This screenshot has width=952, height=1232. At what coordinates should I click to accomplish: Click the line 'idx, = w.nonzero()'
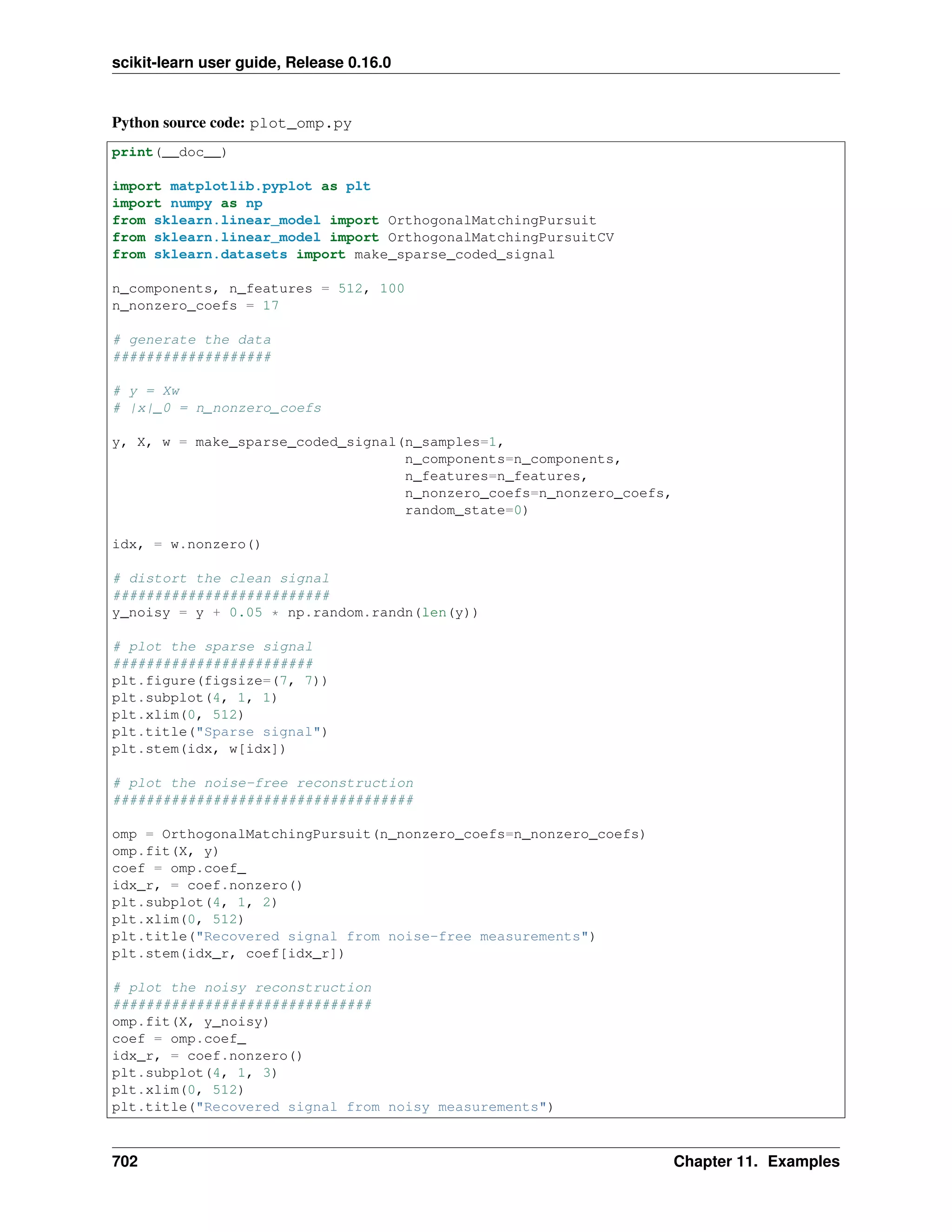click(x=186, y=544)
